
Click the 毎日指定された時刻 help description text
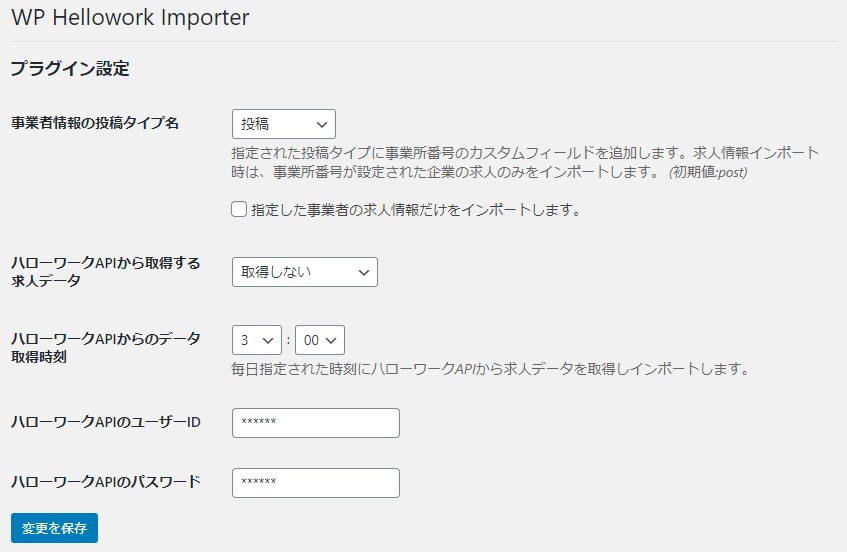click(490, 369)
